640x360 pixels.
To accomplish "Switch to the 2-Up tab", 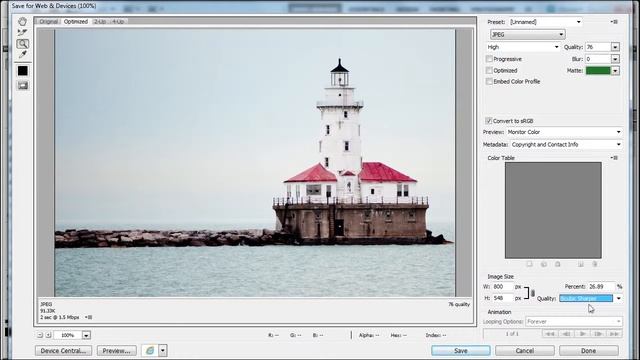I will [x=100, y=21].
